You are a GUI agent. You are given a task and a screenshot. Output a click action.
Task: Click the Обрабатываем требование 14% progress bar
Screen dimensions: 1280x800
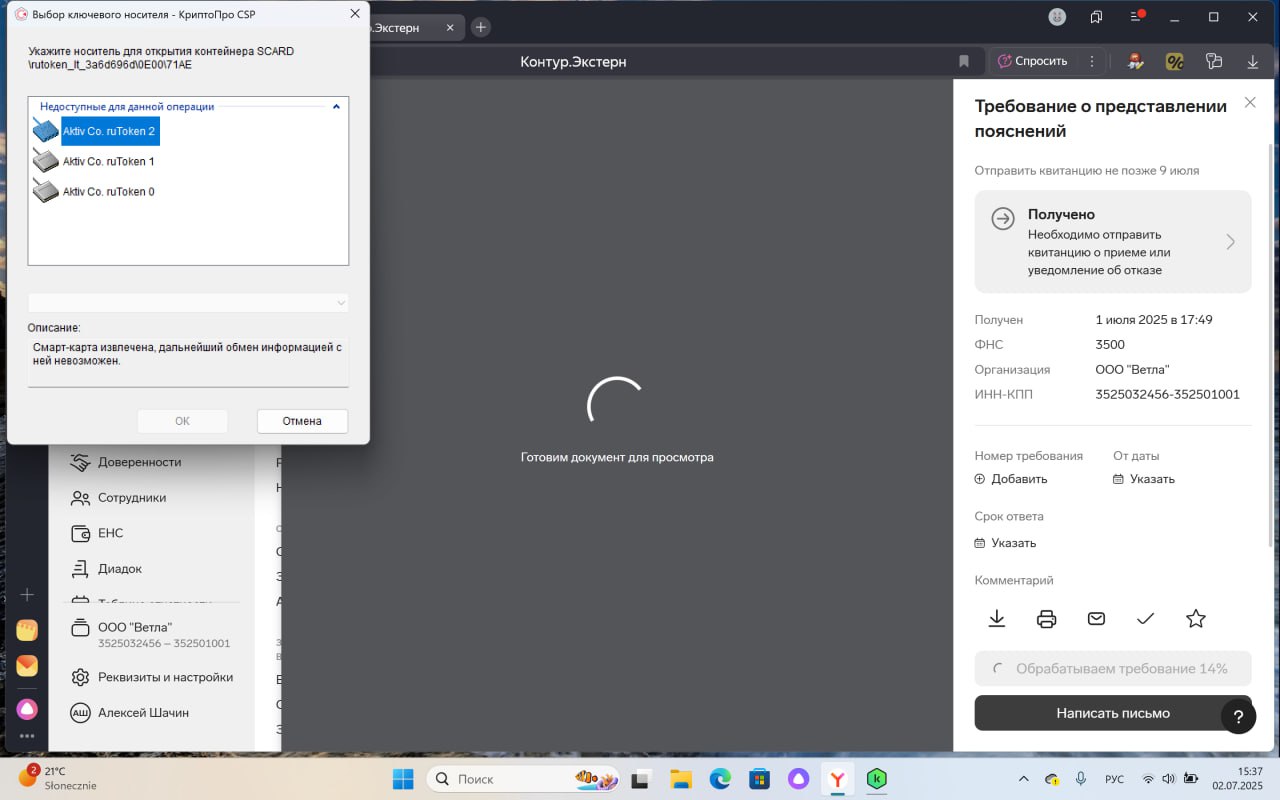pos(1113,668)
